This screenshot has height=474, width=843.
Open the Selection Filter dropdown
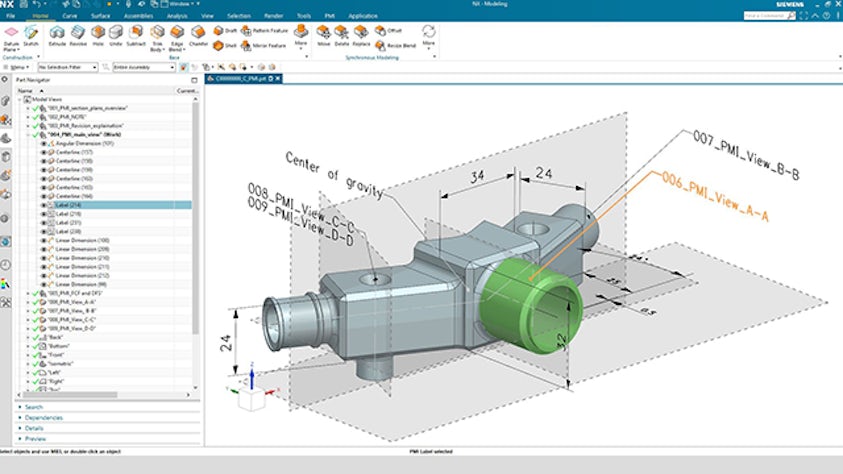point(68,67)
